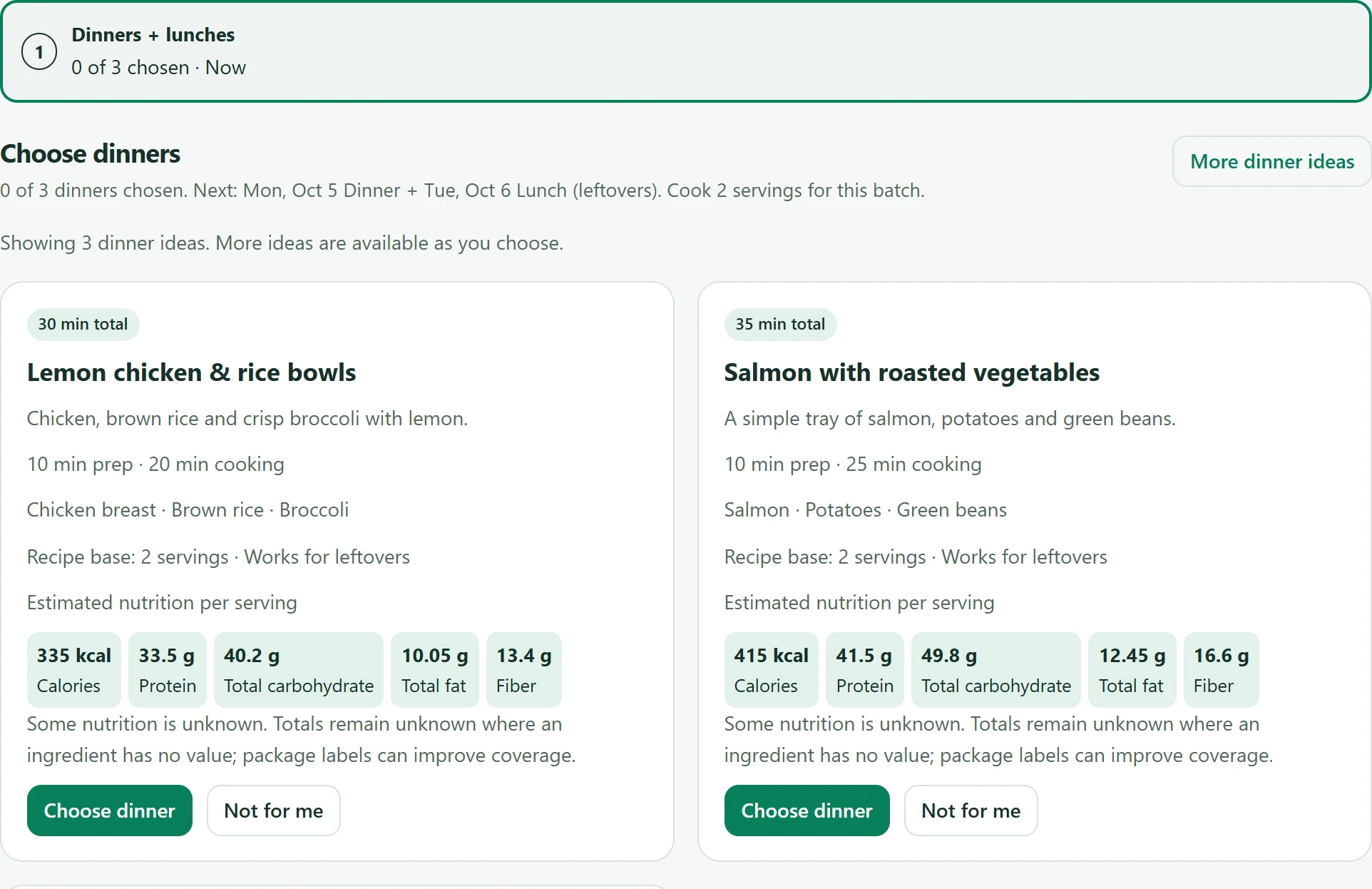The image size is (1372, 889).
Task: Select the 12.45 g Total fat tile
Action: (x=1132, y=670)
